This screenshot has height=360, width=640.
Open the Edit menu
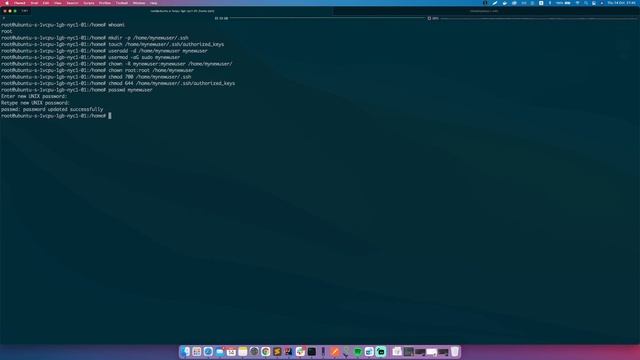coord(46,3)
